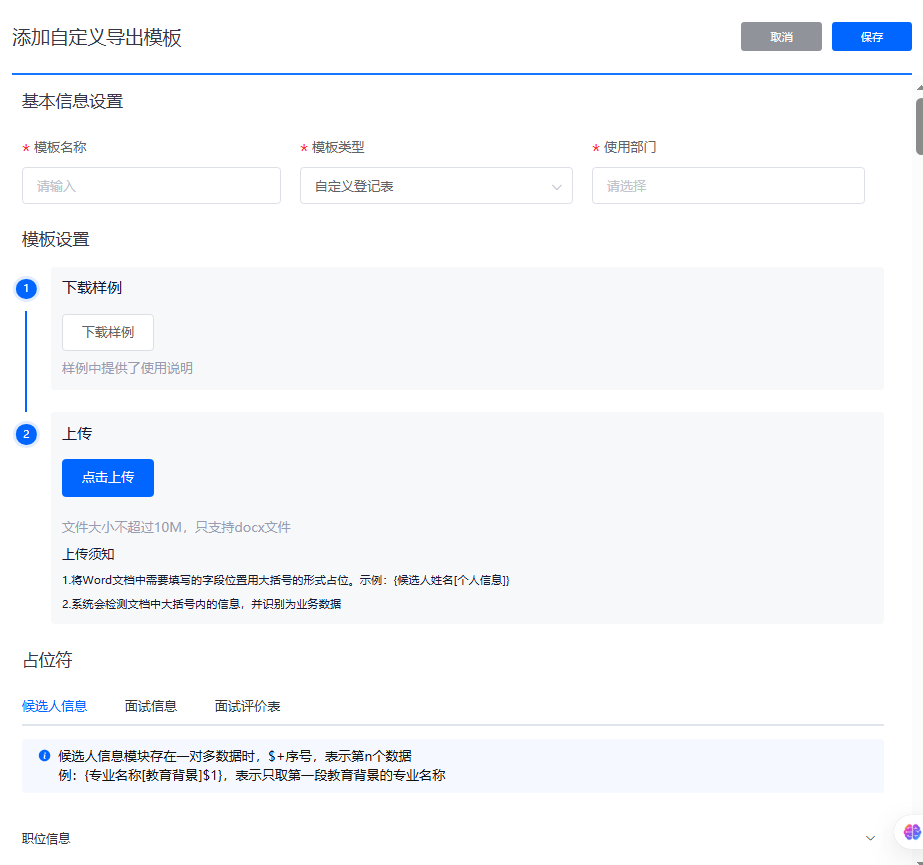Switch to the 面试信息 tab

click(151, 705)
